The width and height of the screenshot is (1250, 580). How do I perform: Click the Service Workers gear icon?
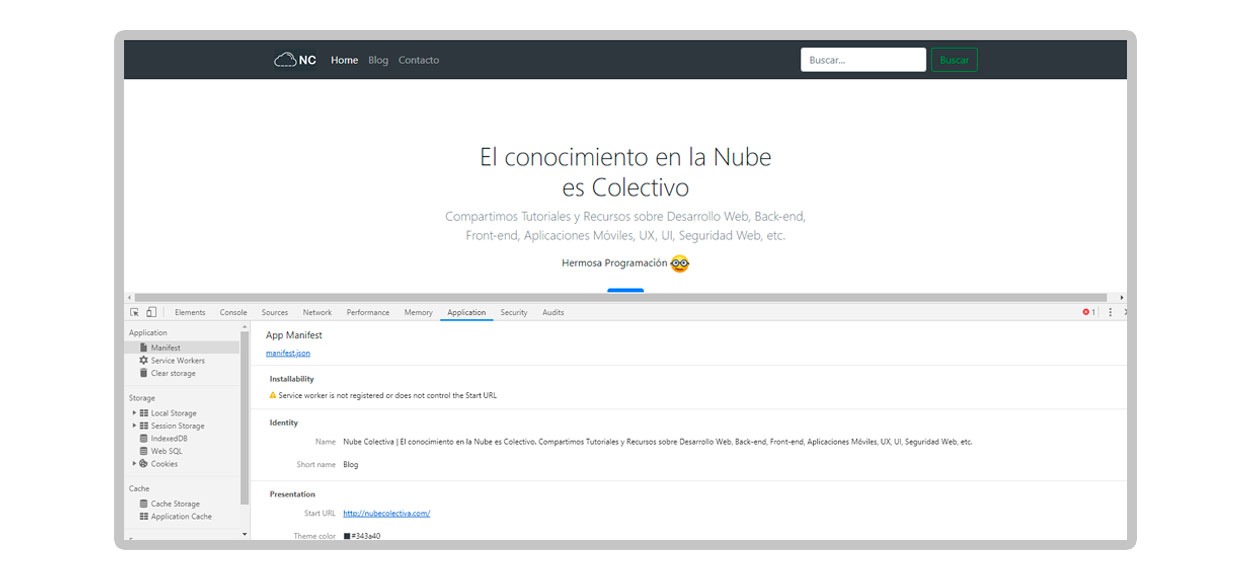point(143,360)
